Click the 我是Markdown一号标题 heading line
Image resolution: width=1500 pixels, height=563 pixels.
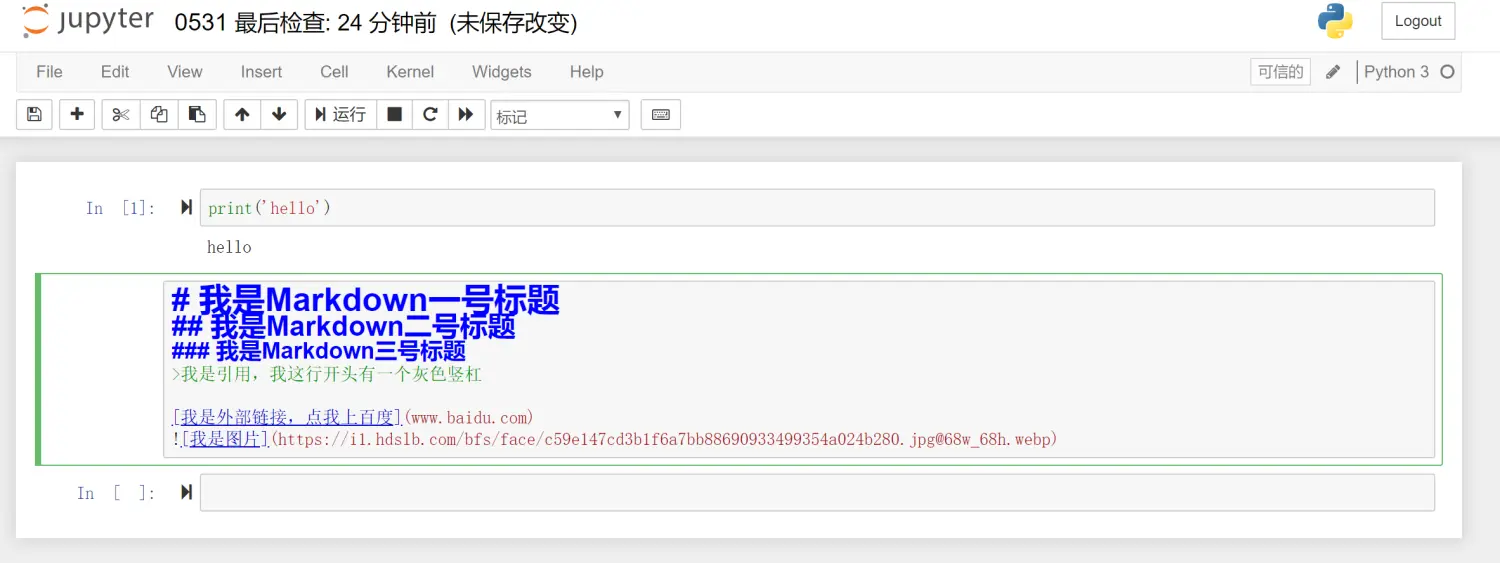click(x=366, y=299)
